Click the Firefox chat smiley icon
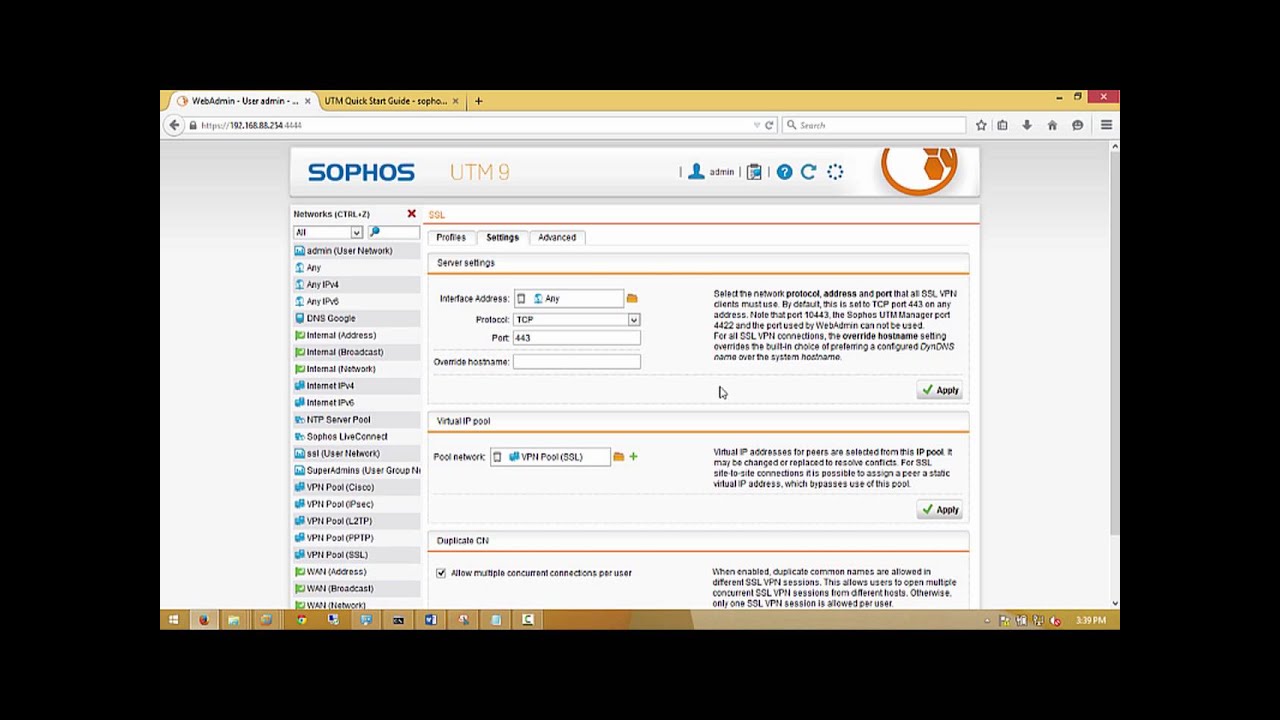Screen dimensions: 1280x720 (x=1077, y=125)
